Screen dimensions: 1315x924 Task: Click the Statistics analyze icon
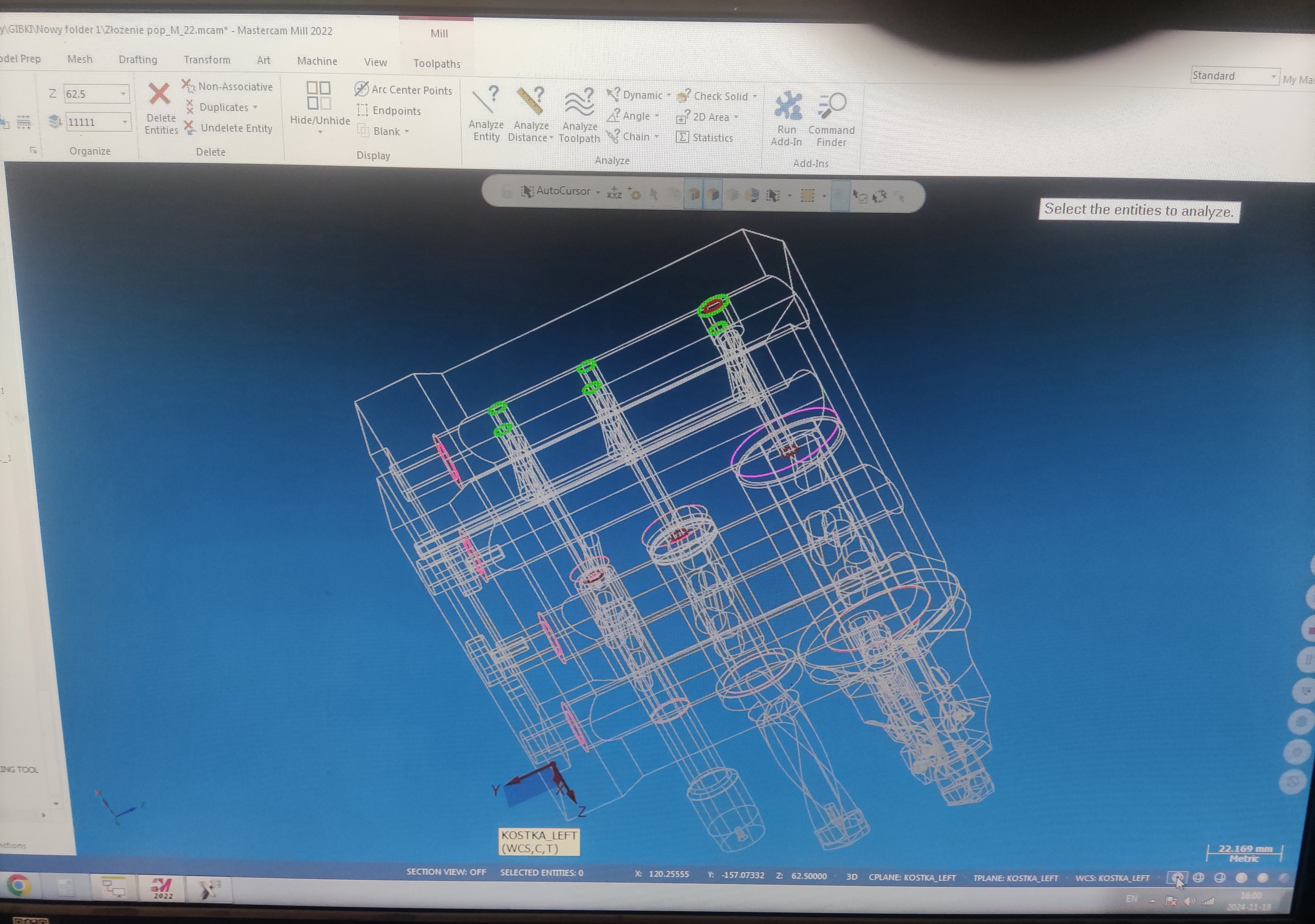click(x=705, y=138)
